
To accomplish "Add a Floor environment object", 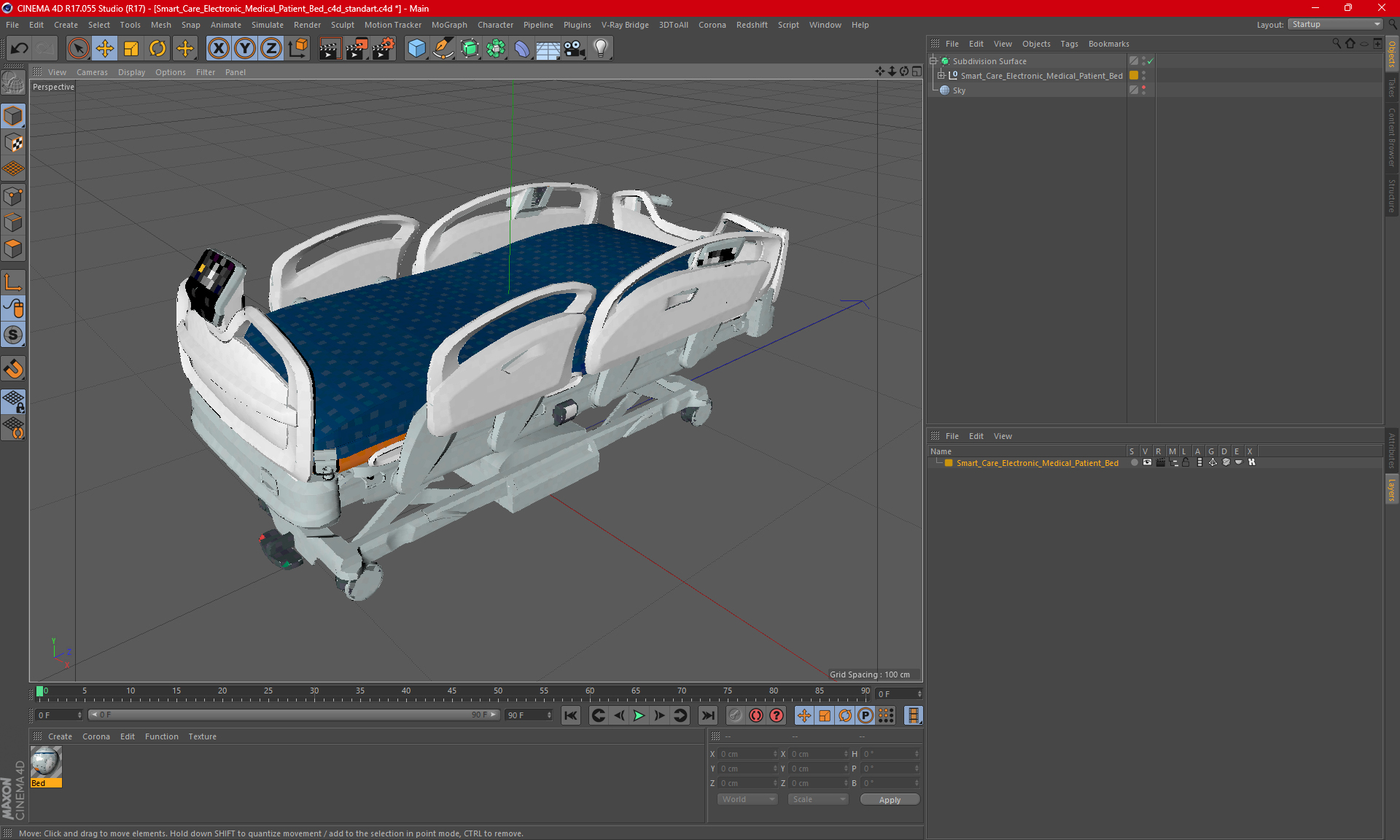I will click(548, 48).
